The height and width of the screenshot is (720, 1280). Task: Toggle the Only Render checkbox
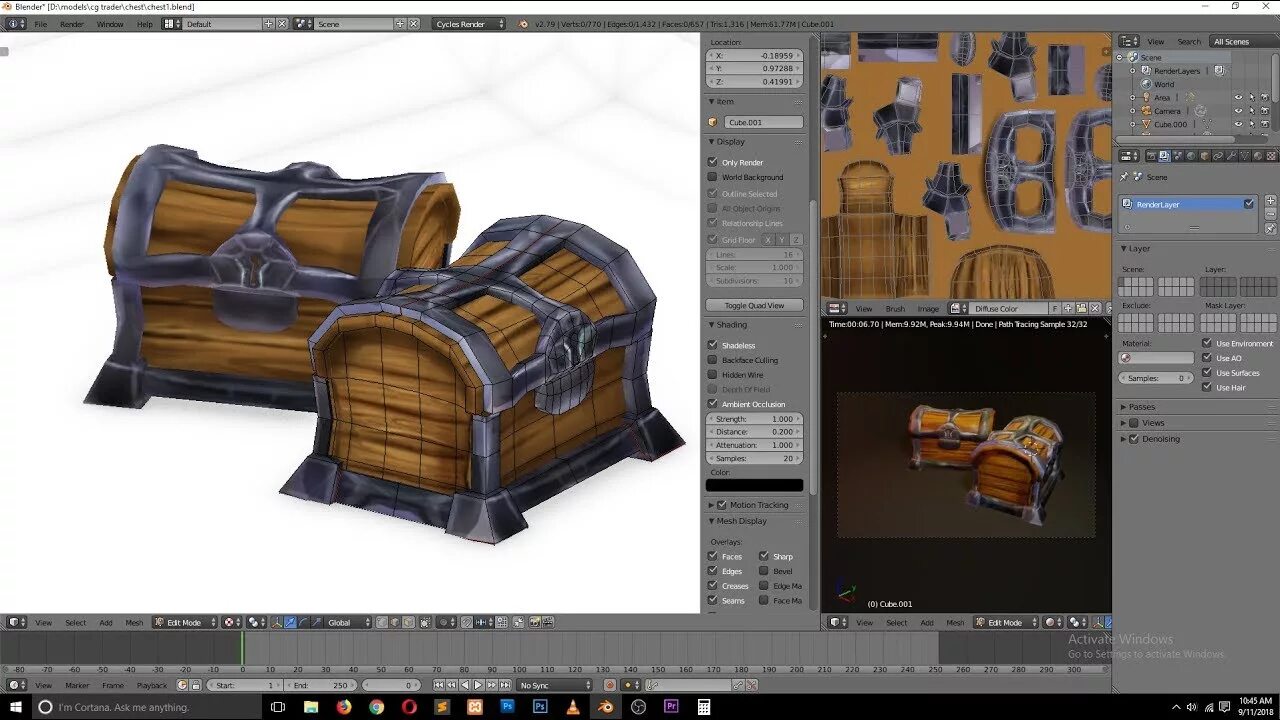713,162
